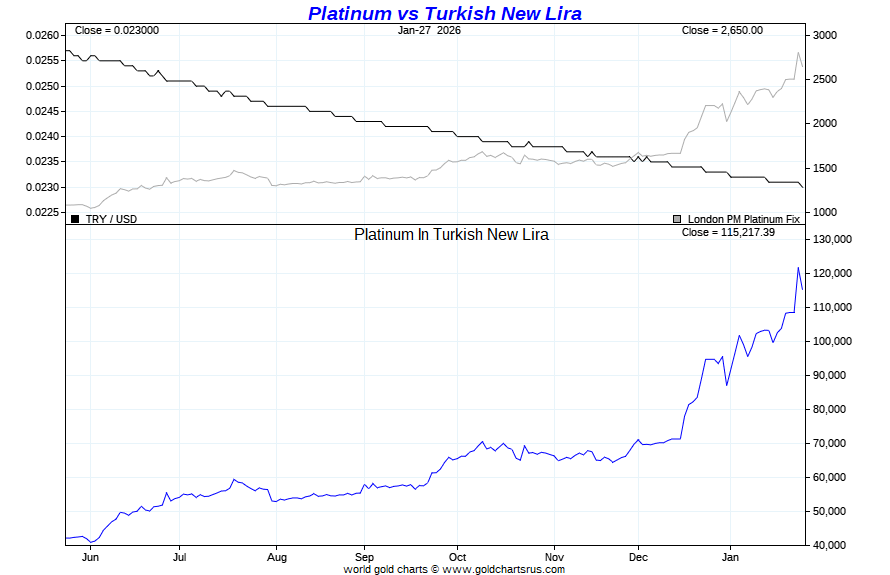The height and width of the screenshot is (575, 890).
Task: Click the 0.0260 tick on the left axis
Action: 42,36
